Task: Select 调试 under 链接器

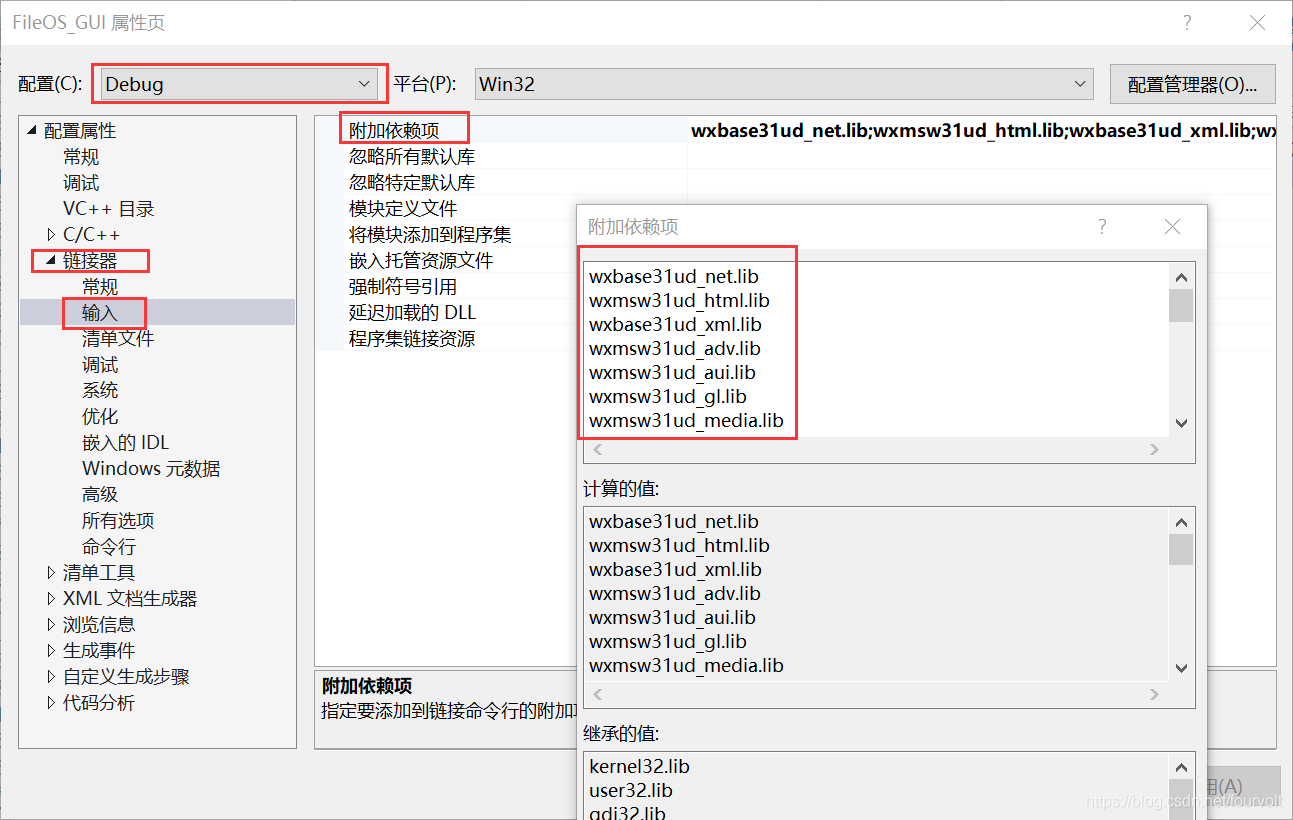Action: point(100,365)
